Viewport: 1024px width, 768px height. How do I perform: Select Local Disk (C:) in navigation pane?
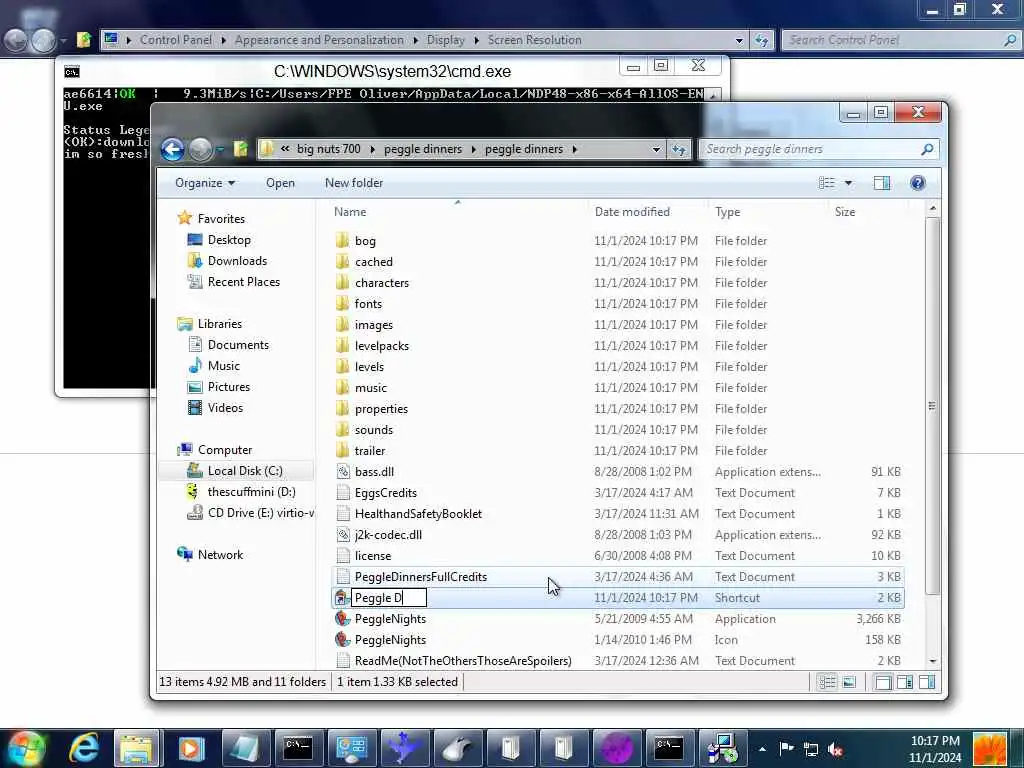pyautogui.click(x=245, y=471)
